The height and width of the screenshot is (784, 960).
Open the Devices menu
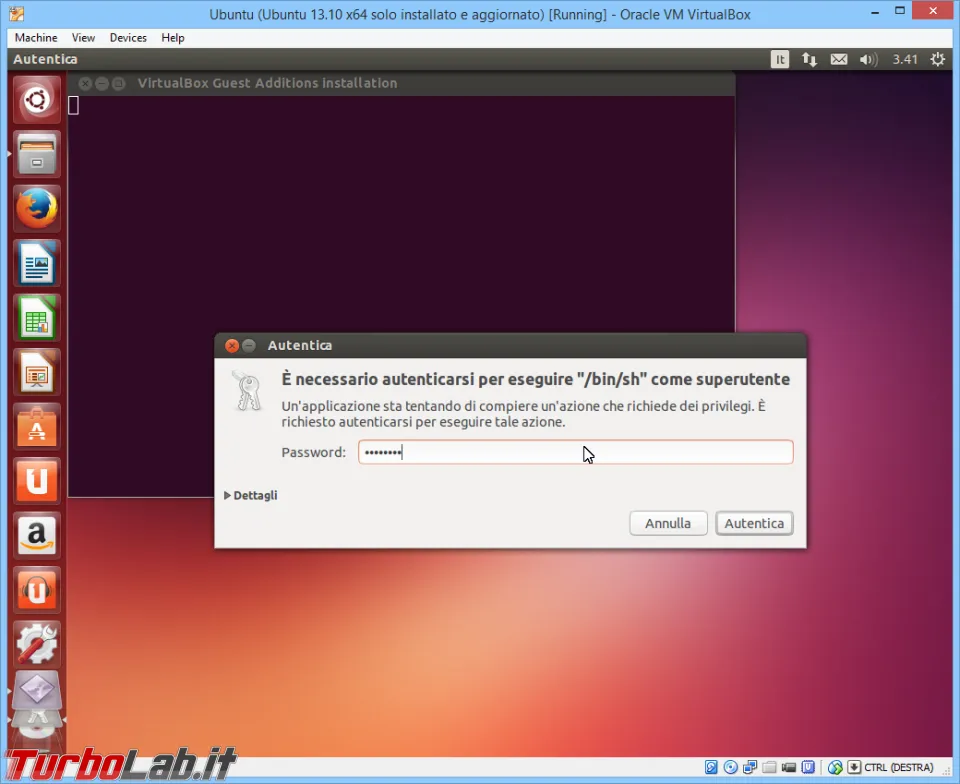[x=128, y=38]
